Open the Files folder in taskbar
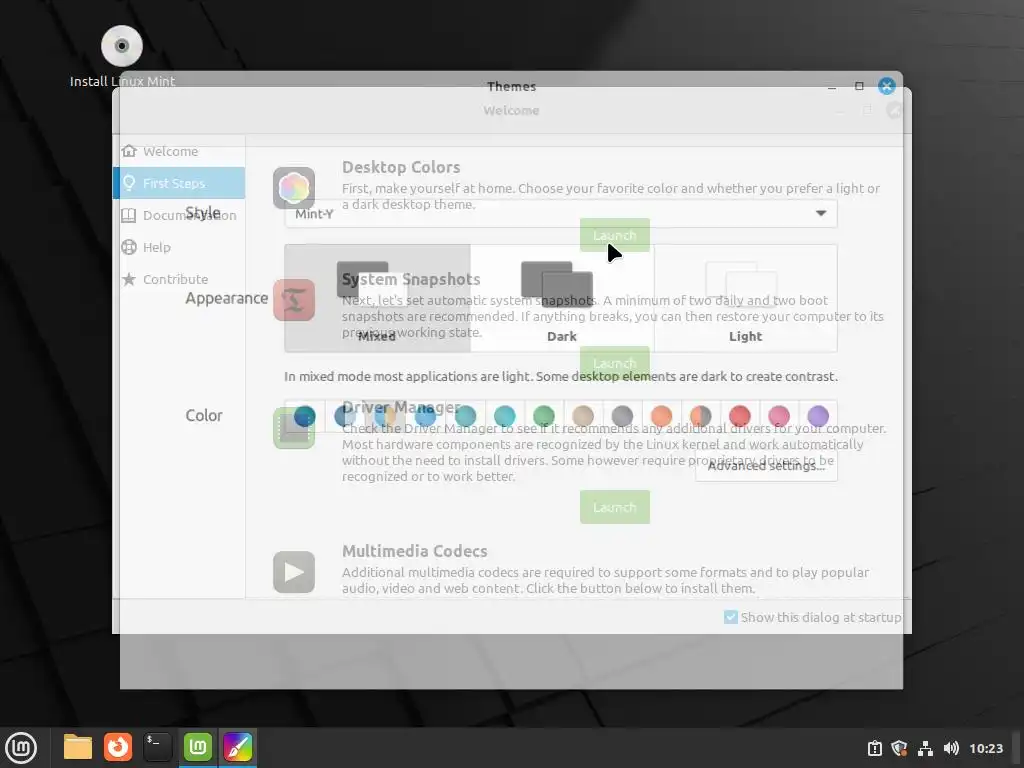1024x768 pixels. [x=78, y=747]
